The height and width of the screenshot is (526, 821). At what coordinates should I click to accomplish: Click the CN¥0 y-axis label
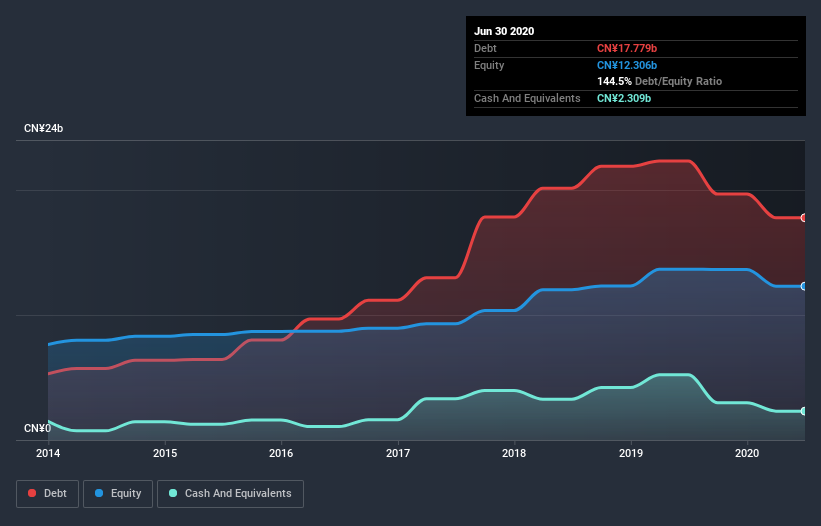38,429
